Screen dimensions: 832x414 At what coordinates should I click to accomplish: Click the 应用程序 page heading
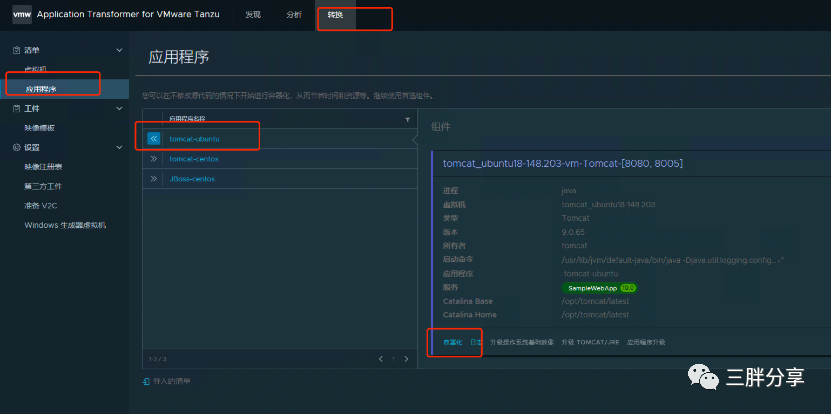tap(179, 57)
